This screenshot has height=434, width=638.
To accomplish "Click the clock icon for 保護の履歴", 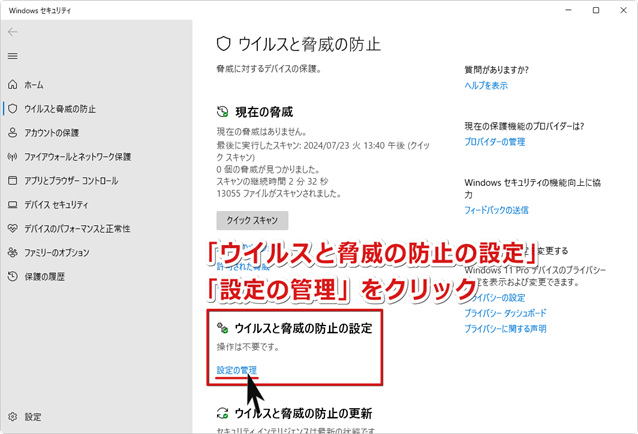I will click(x=13, y=277).
